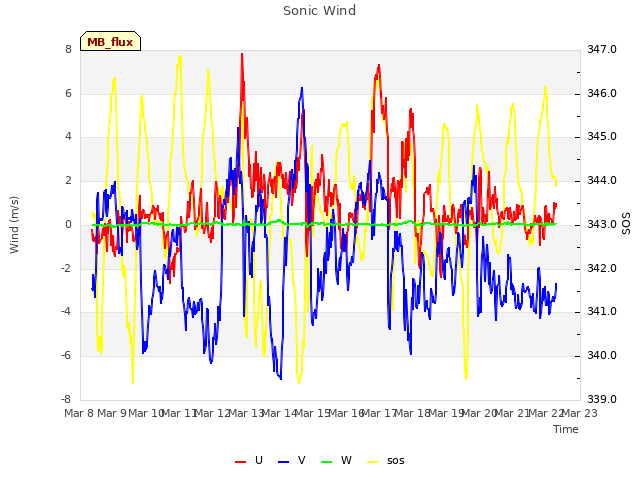
Task: Click the 4 left axis value
Action: point(68,137)
